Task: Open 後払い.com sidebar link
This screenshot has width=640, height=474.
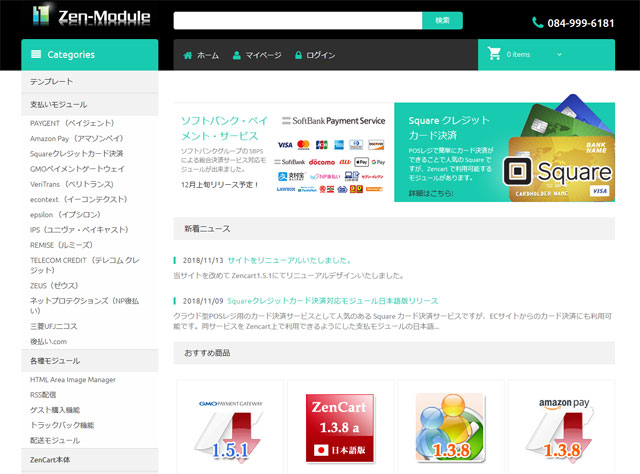Action: (48, 341)
